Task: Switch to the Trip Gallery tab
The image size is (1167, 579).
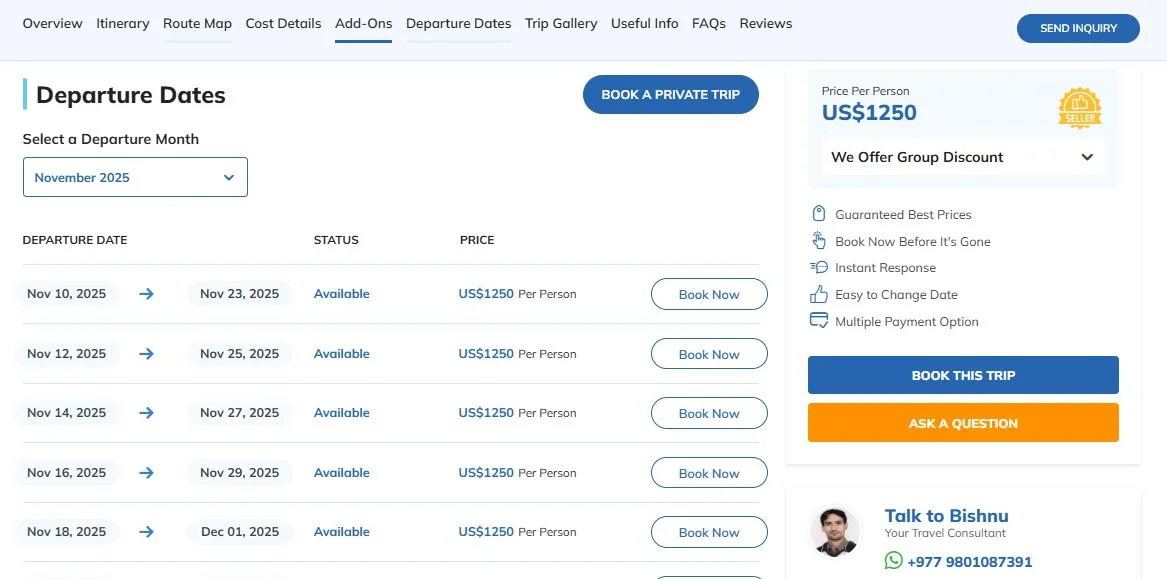Action: (561, 23)
